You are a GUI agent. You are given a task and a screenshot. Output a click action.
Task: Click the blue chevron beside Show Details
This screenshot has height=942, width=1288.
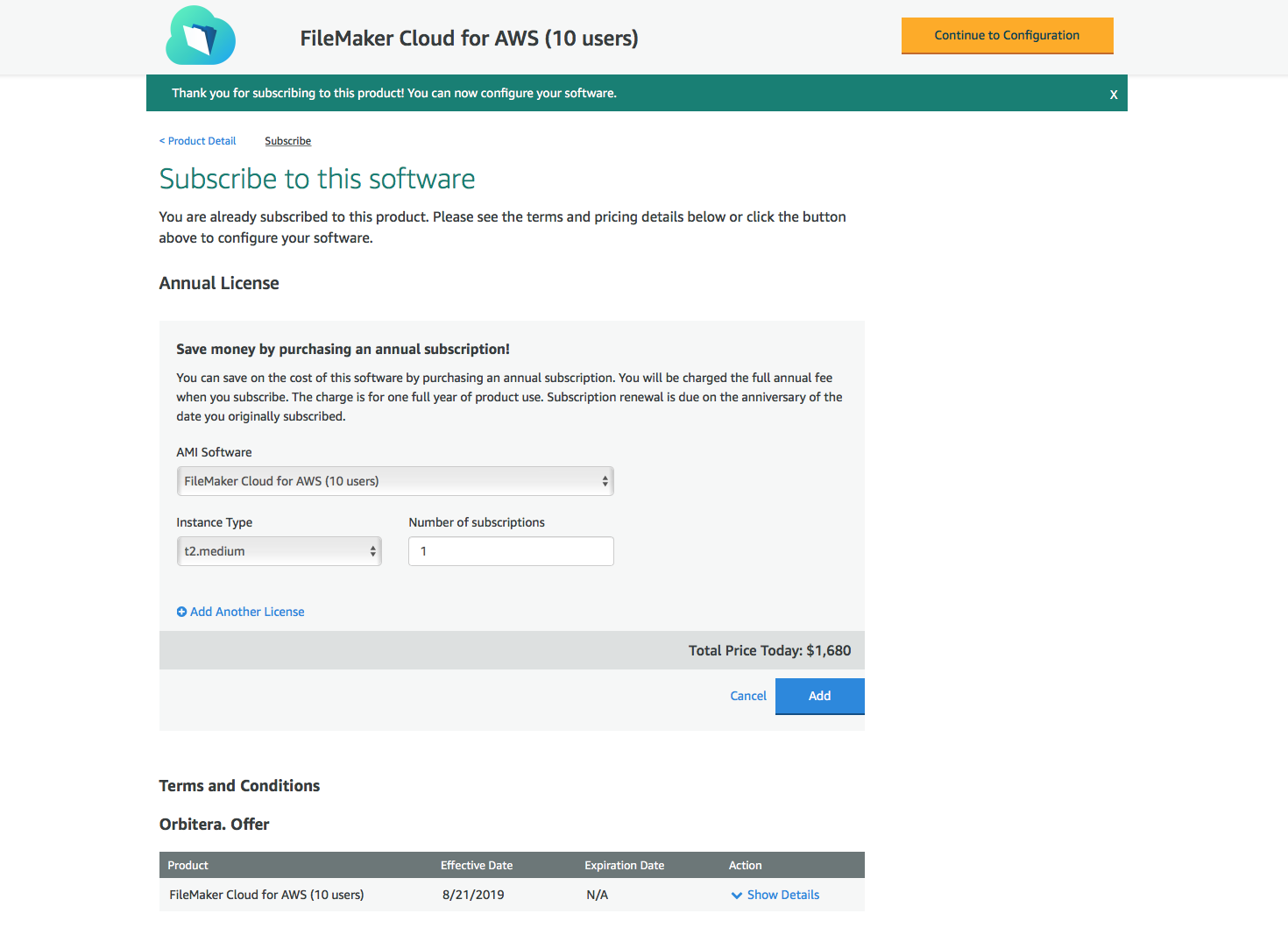click(737, 895)
